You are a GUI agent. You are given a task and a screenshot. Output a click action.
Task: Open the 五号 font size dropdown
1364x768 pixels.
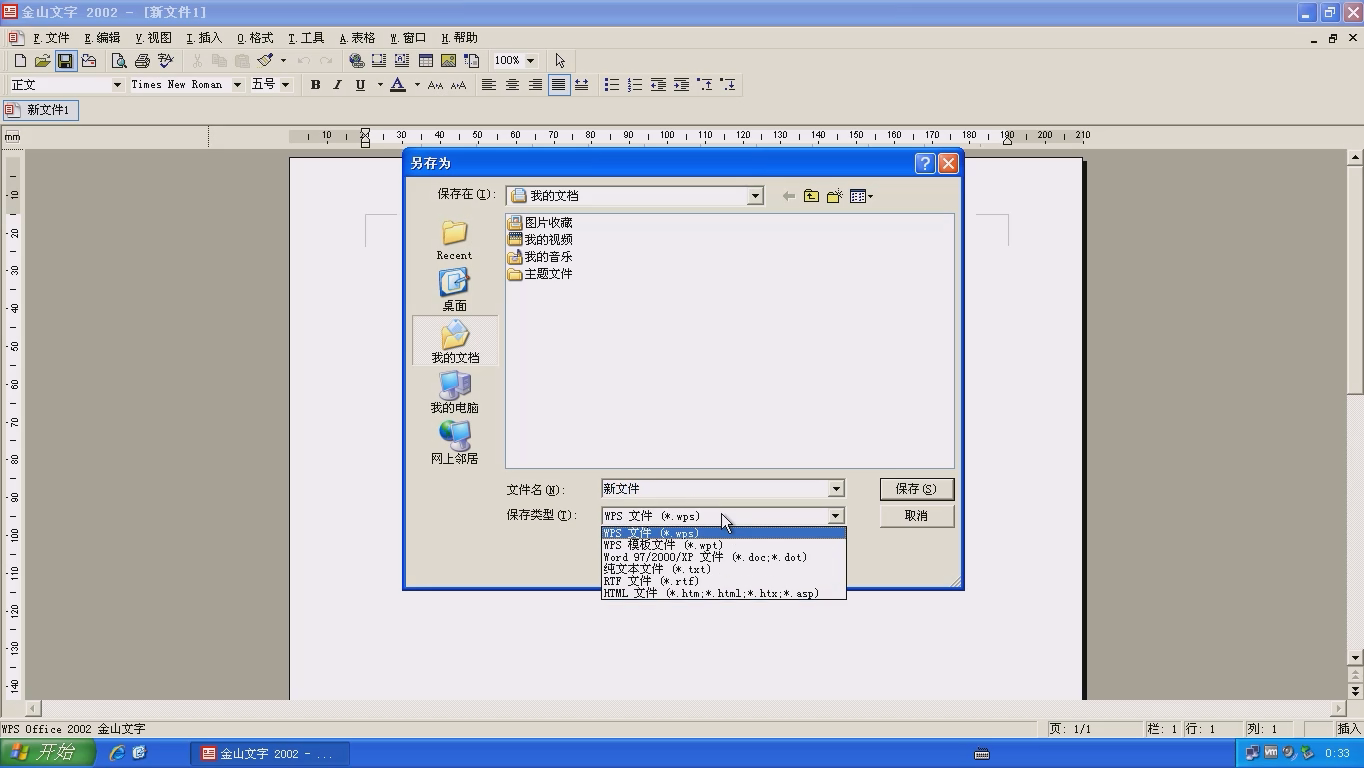(x=285, y=85)
